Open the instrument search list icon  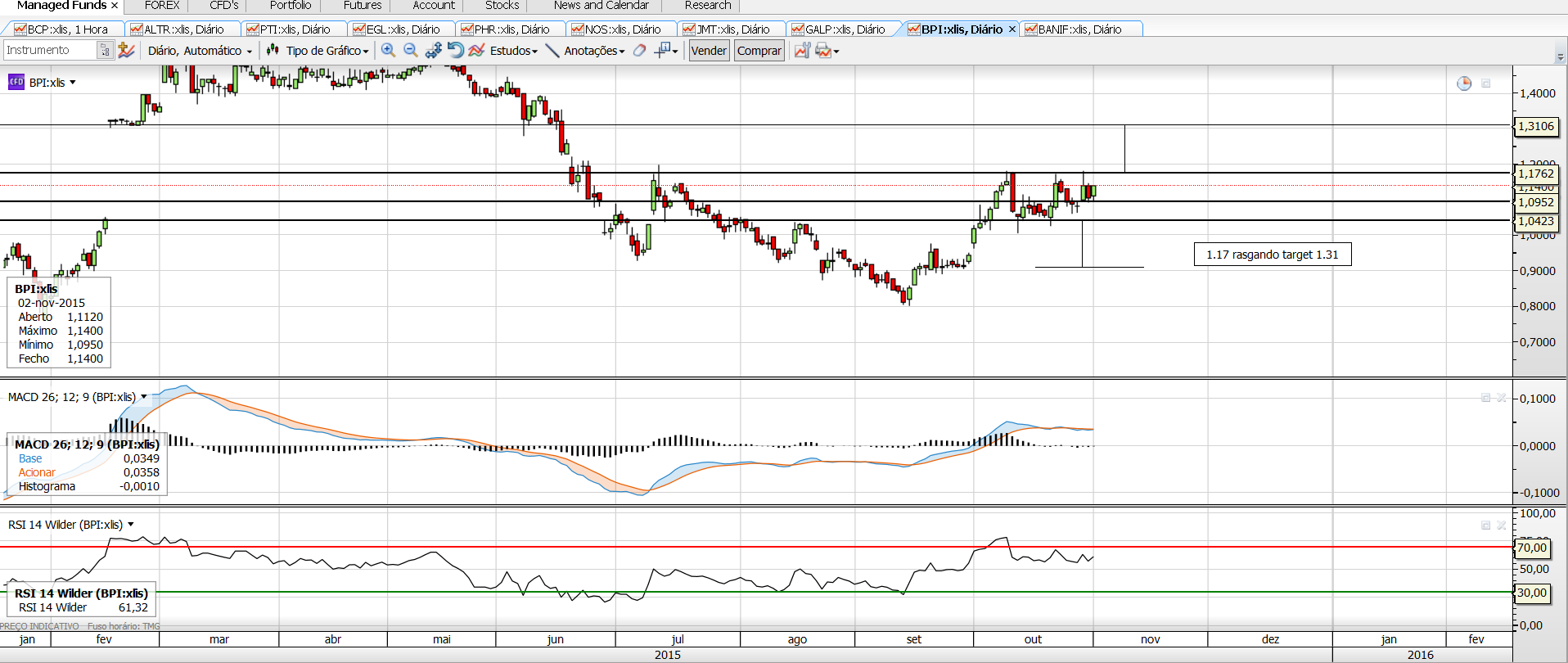coord(105,51)
